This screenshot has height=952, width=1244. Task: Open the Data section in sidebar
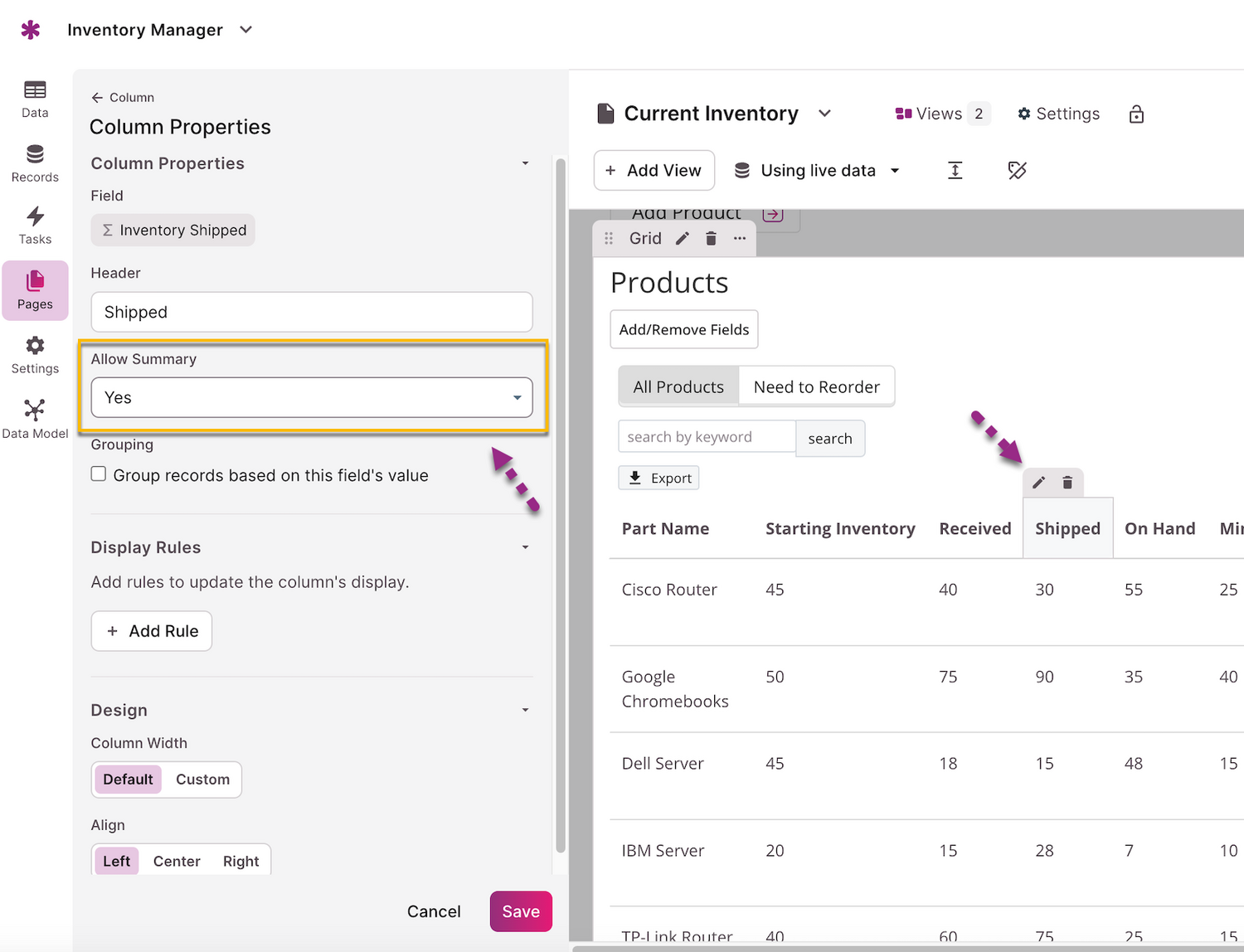coord(35,99)
